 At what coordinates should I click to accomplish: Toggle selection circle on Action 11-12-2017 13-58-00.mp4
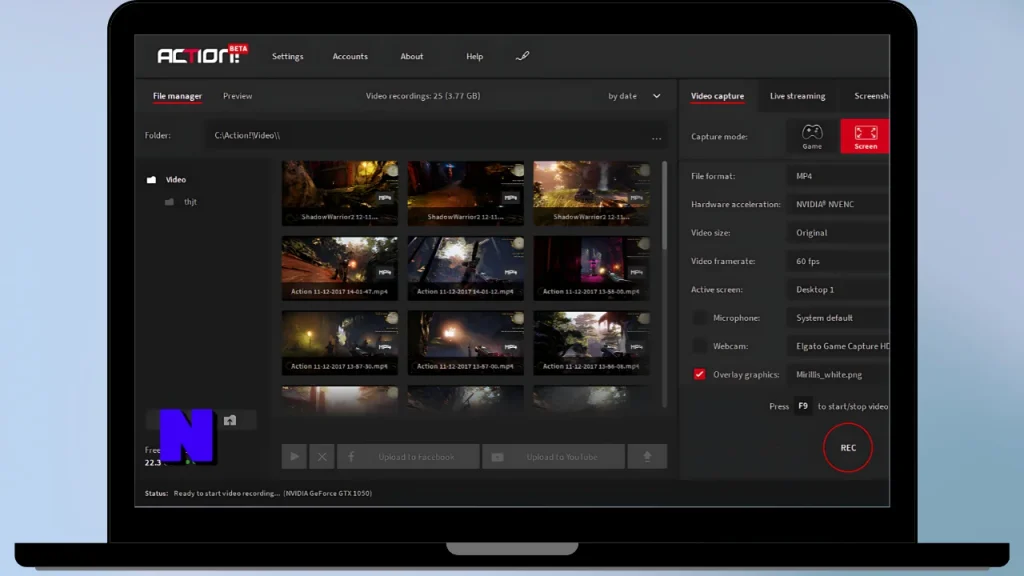click(644, 244)
